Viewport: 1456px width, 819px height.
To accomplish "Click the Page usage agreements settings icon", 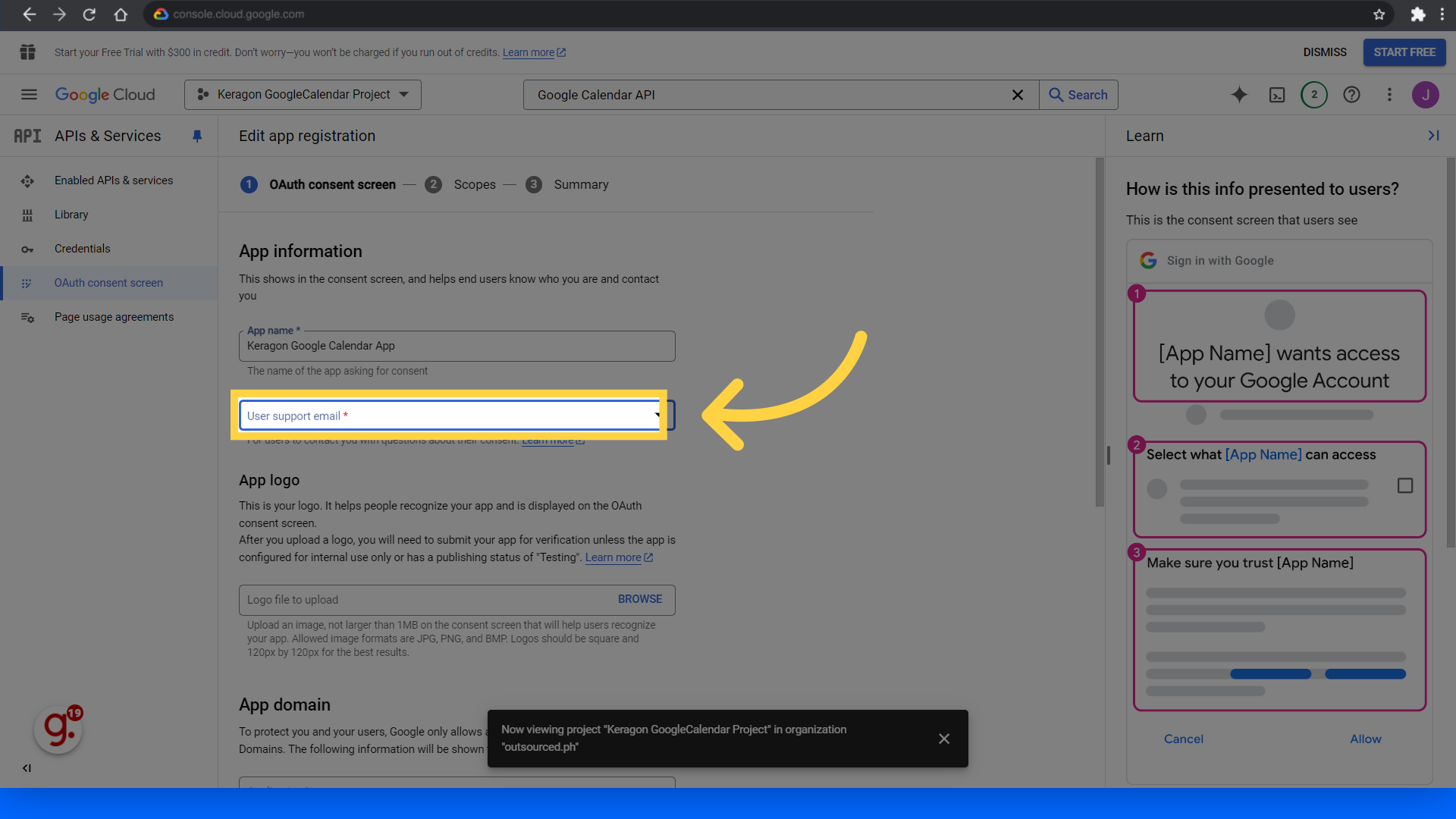I will pyautogui.click(x=27, y=318).
